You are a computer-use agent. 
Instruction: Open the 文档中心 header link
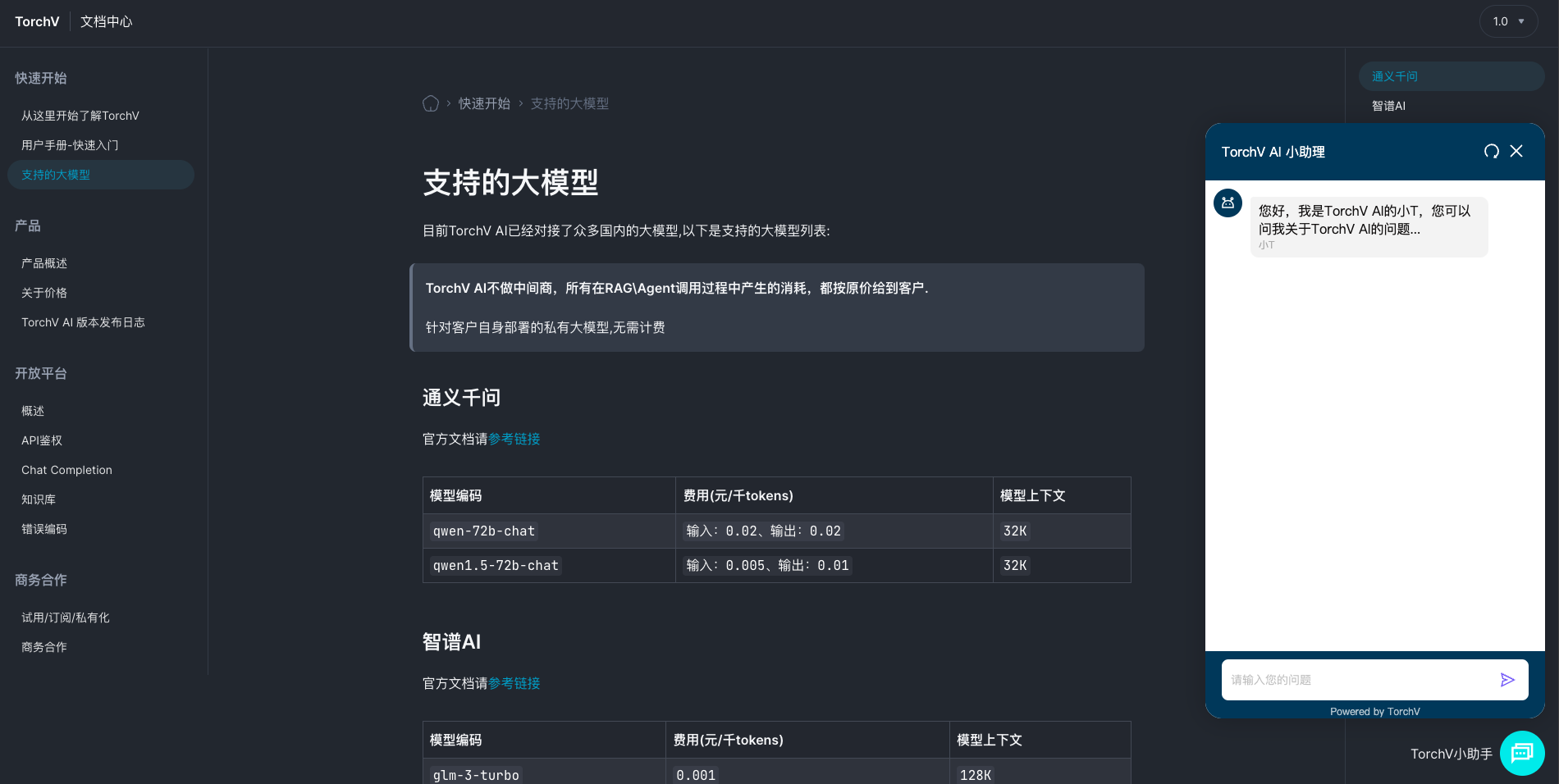pos(106,21)
